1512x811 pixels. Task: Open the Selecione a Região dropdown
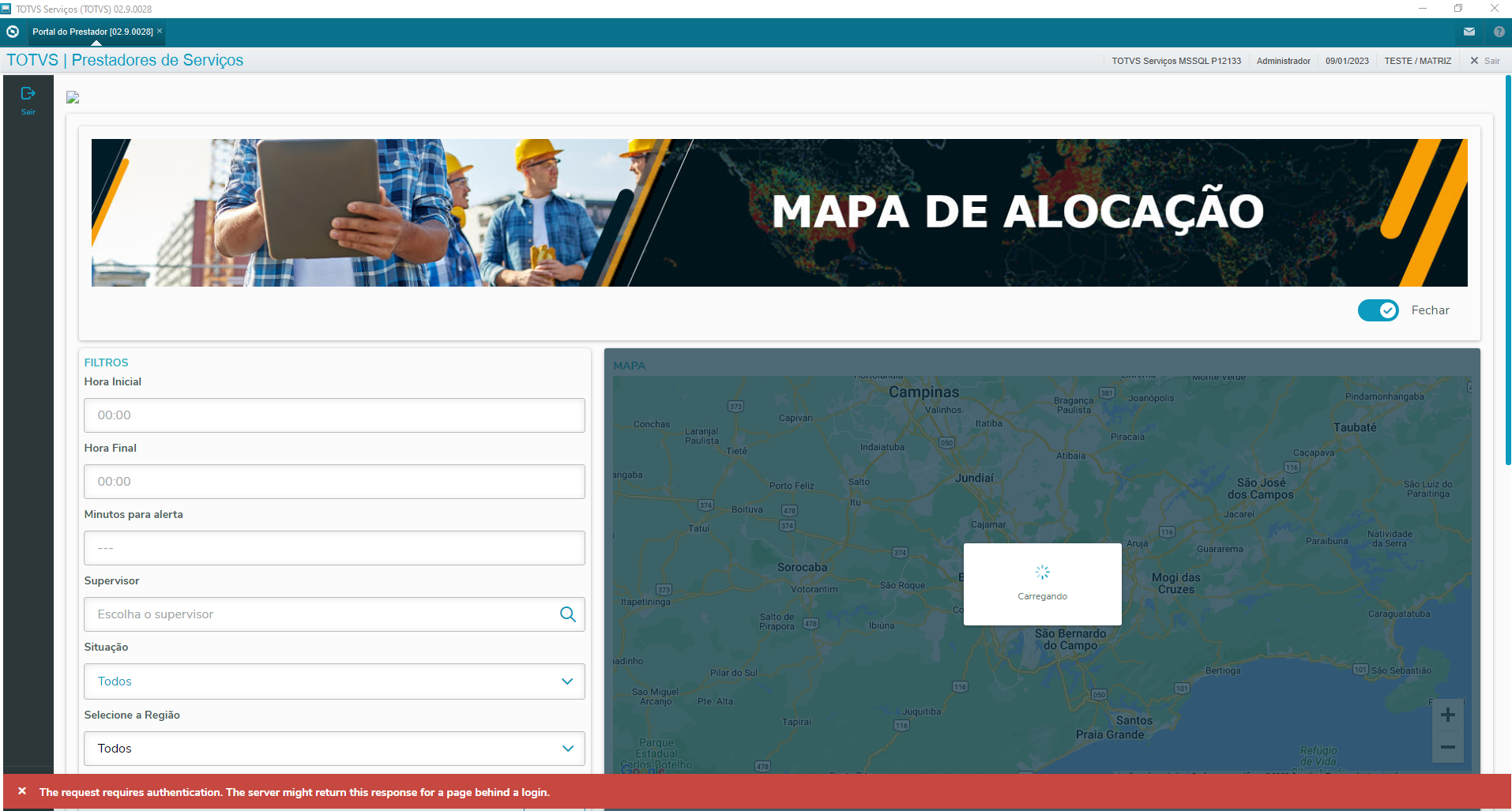coord(334,749)
